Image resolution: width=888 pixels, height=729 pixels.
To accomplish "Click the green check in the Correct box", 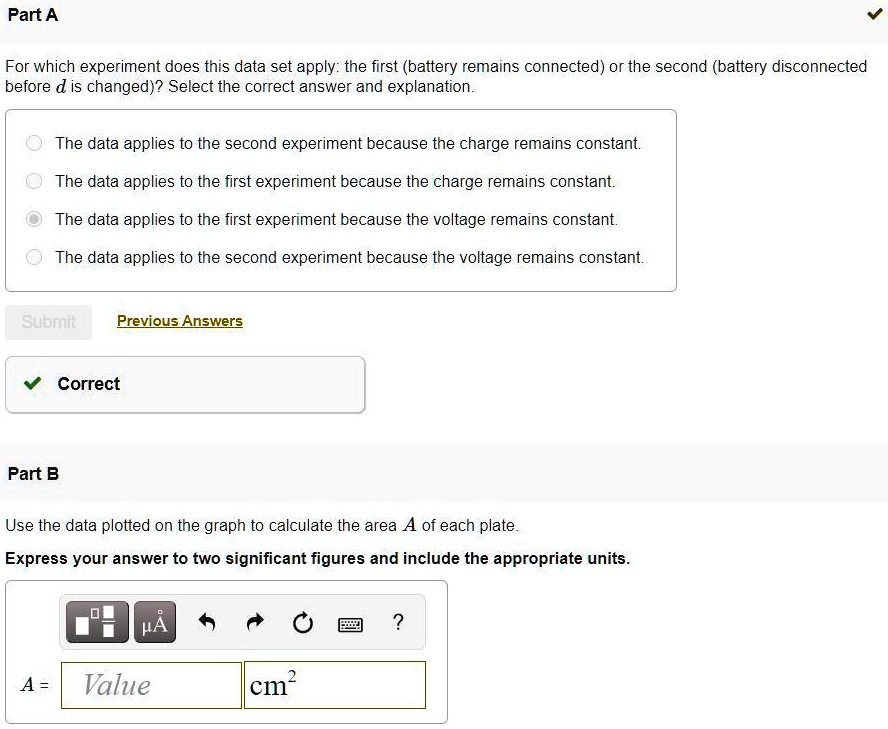I will click(x=33, y=383).
